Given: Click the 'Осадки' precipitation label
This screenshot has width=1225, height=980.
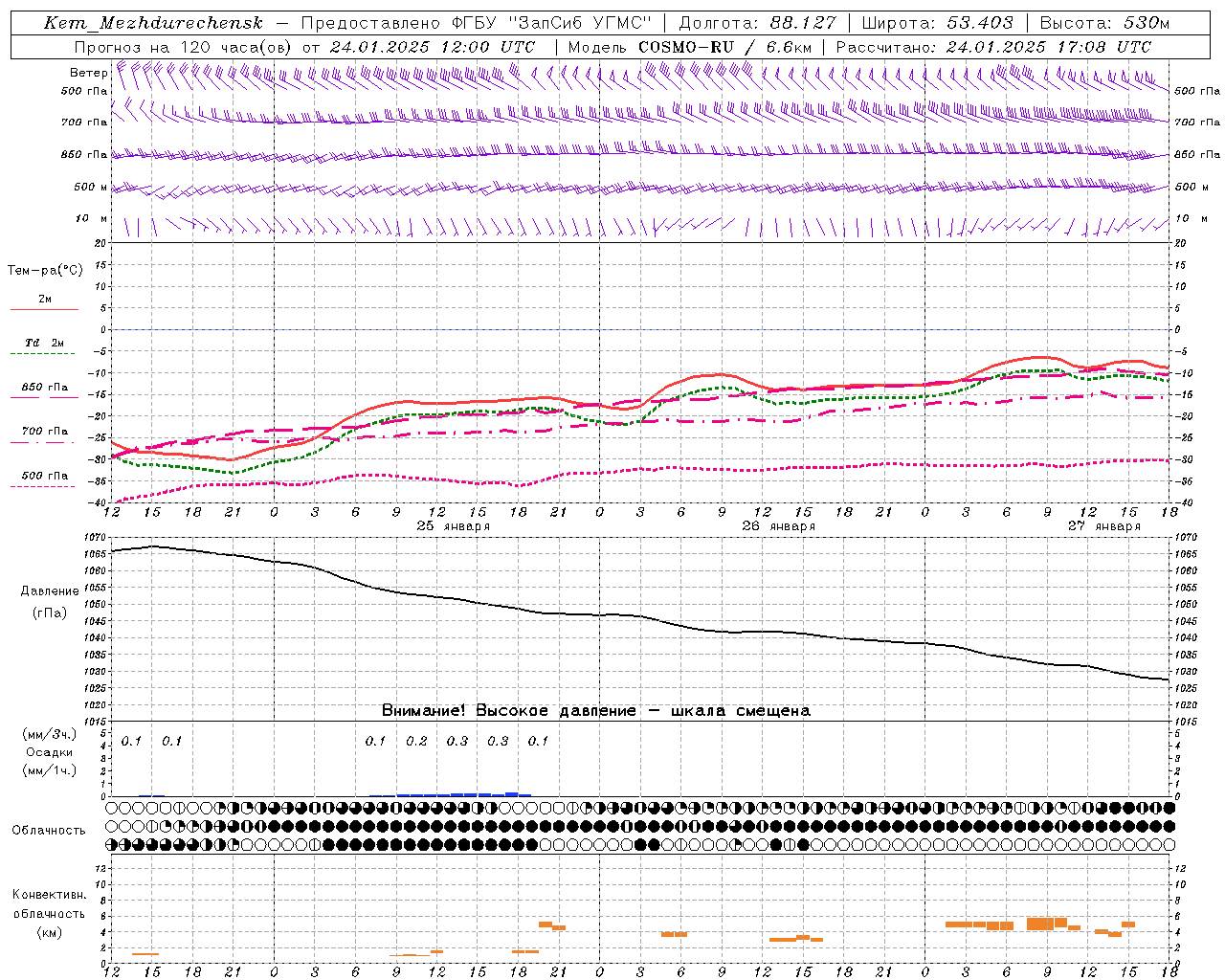Looking at the screenshot, I should click(x=50, y=752).
